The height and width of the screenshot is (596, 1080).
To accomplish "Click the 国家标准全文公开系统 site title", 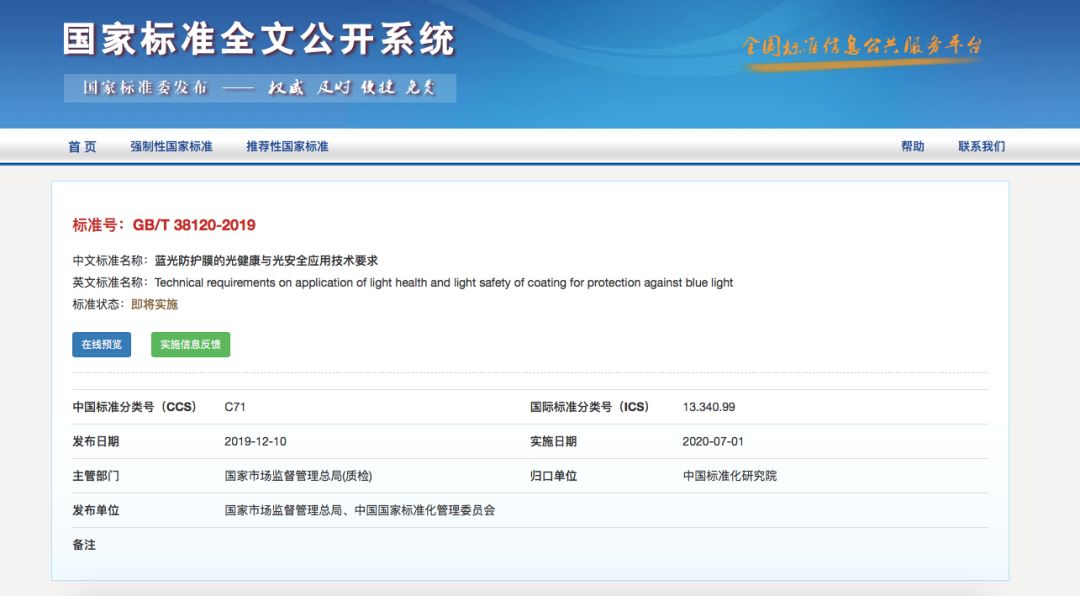I will (x=259, y=39).
